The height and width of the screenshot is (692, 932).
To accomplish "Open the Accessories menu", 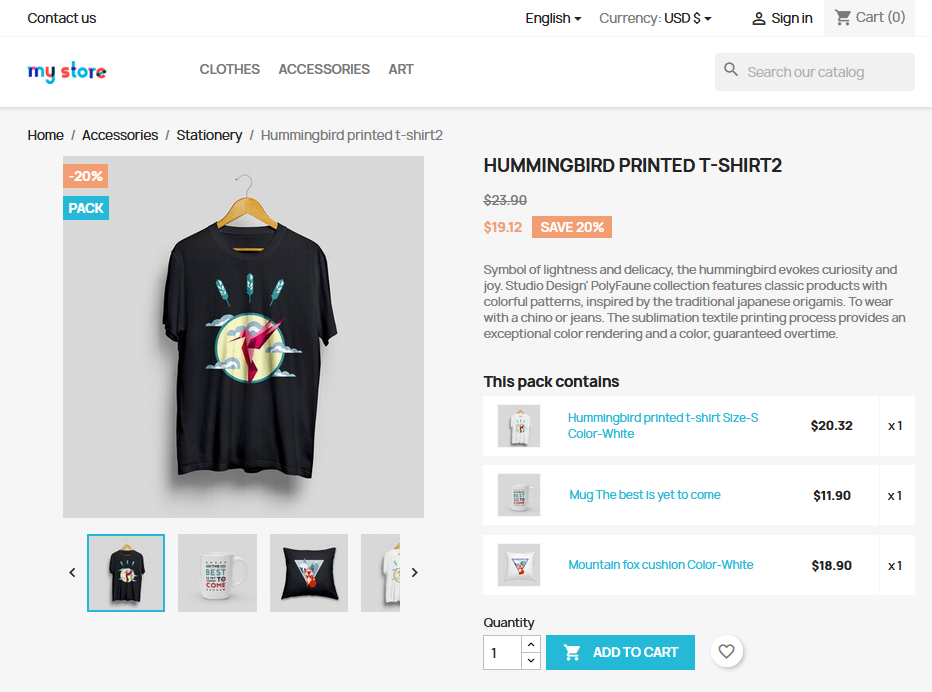I will 324,70.
